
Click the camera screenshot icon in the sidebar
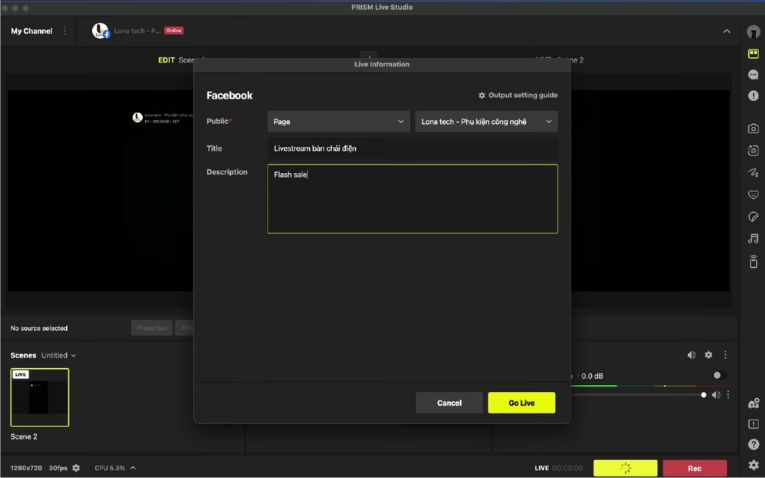[x=753, y=128]
